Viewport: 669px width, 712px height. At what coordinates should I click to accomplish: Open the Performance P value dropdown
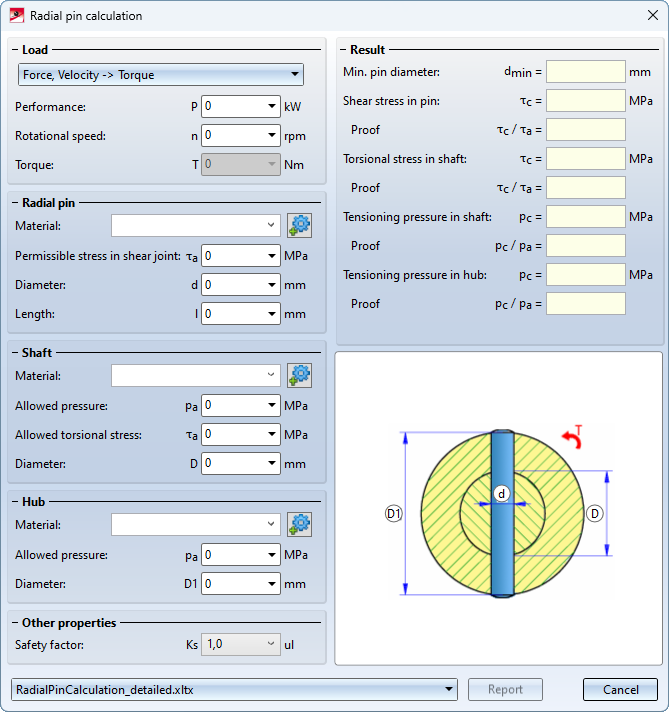[x=272, y=107]
